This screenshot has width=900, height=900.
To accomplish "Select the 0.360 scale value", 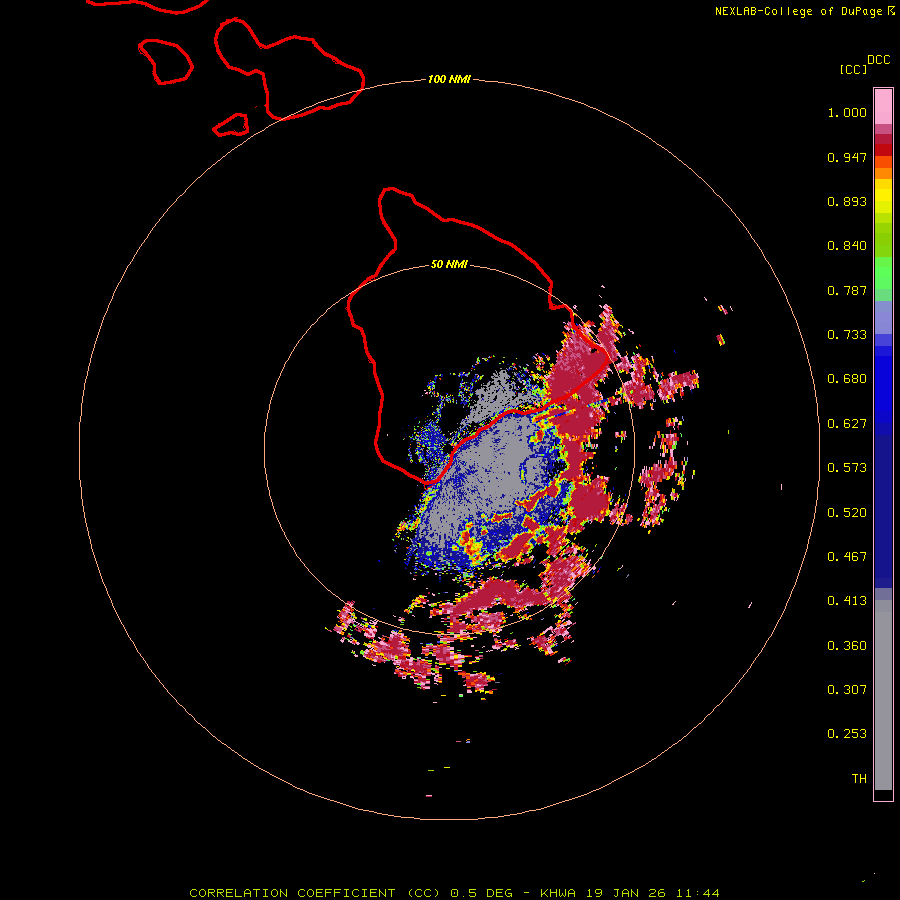I will (x=847, y=646).
